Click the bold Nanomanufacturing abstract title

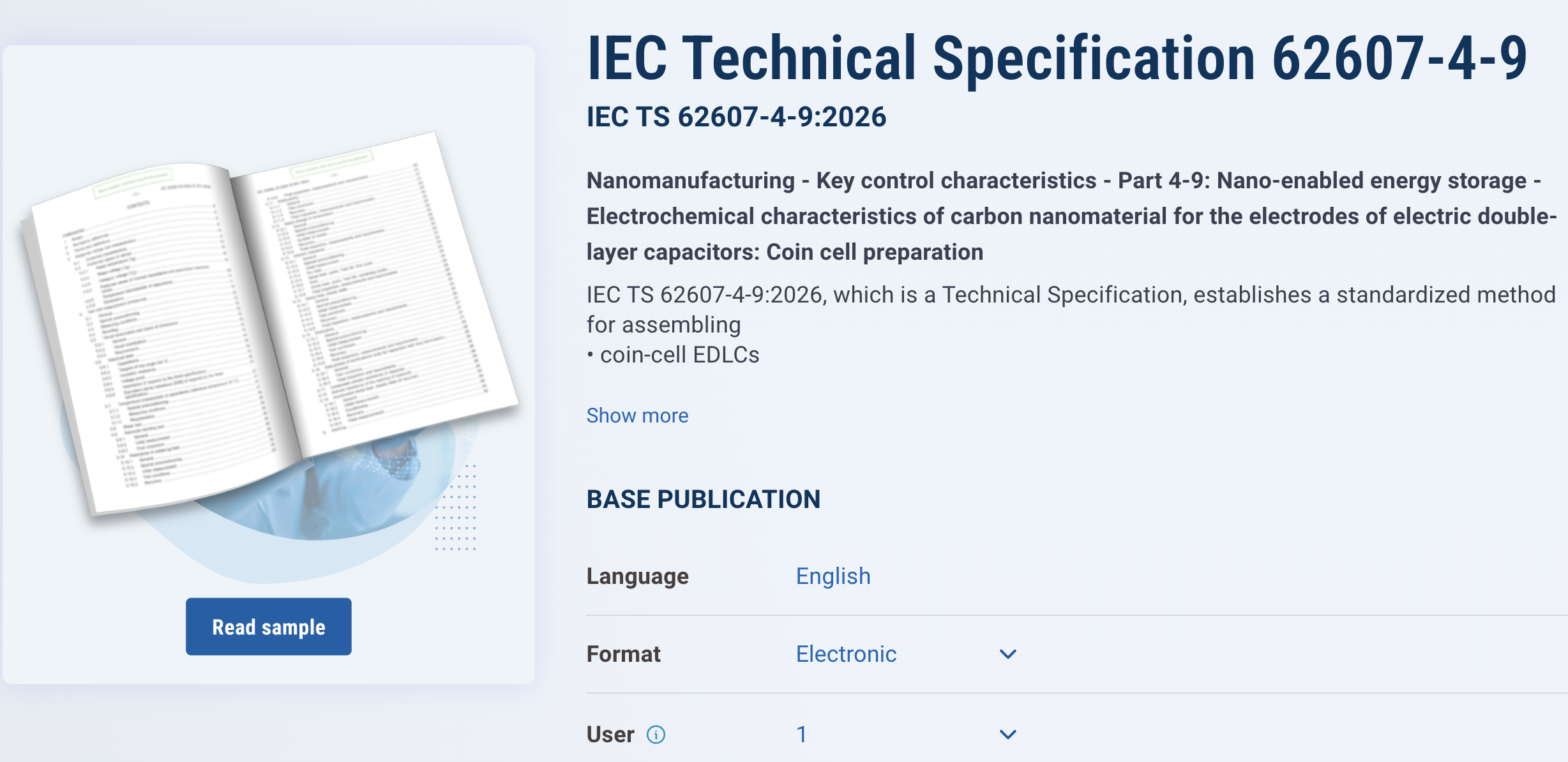pos(1071,216)
